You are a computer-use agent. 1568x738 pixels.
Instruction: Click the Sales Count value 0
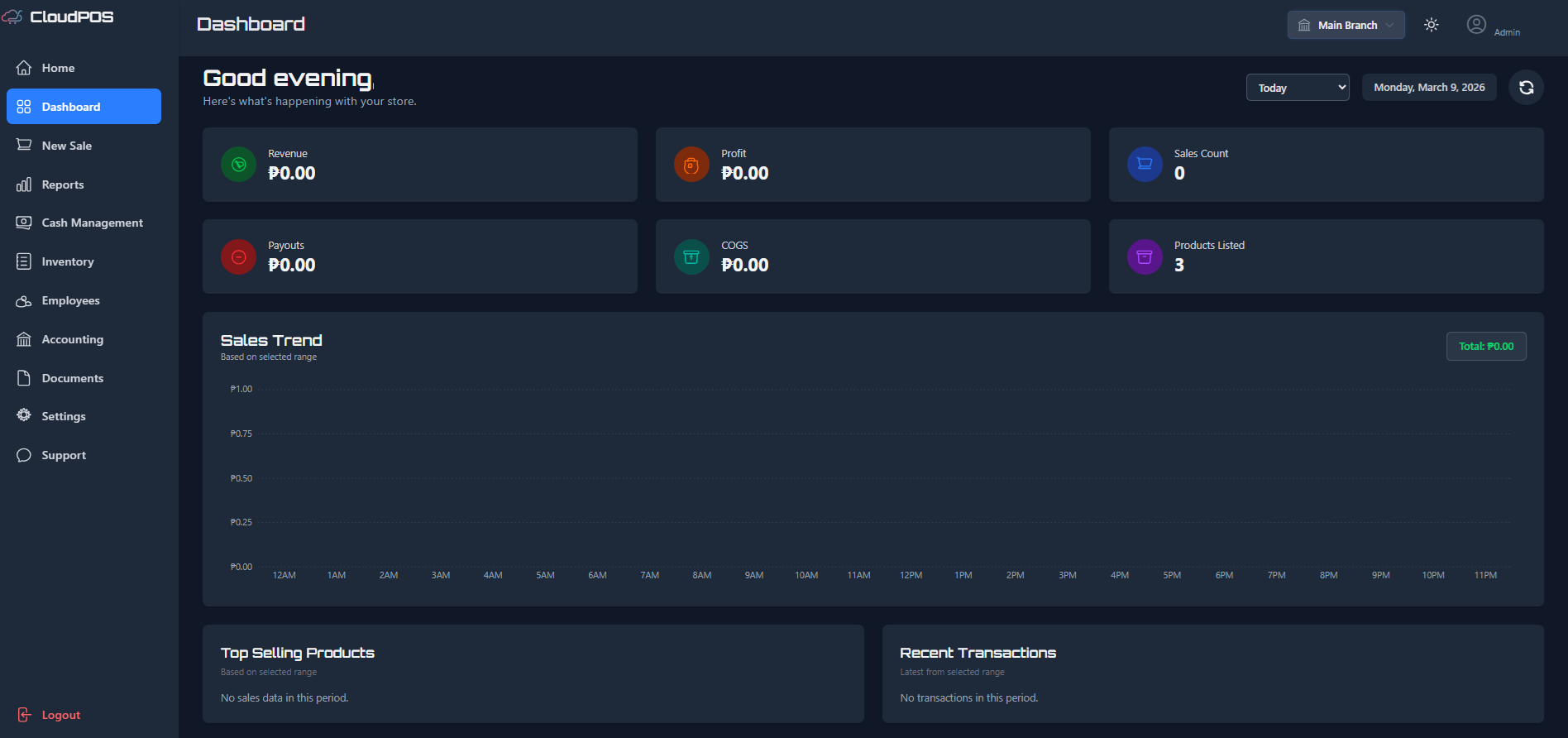pyautogui.click(x=1179, y=173)
